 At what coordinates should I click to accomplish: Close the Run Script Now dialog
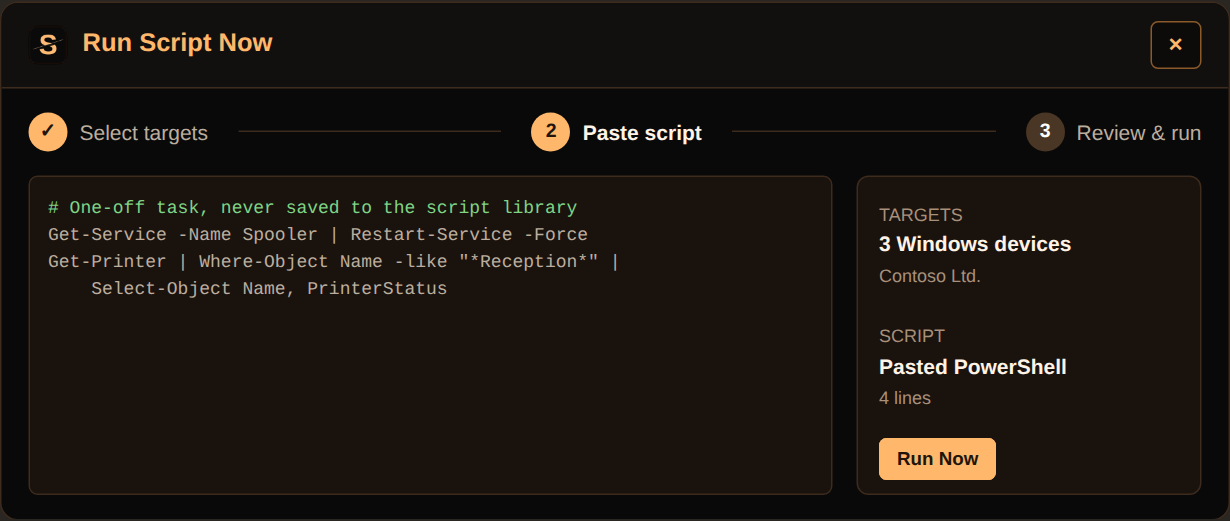coord(1176,45)
